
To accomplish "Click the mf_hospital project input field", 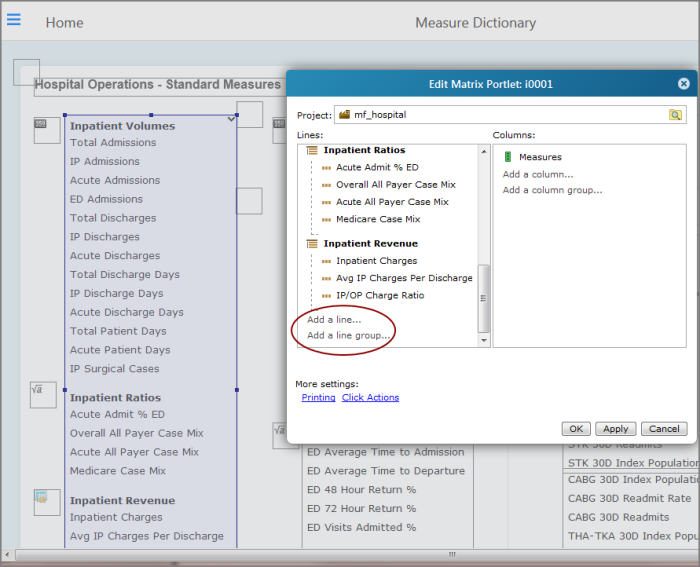I will (x=510, y=115).
